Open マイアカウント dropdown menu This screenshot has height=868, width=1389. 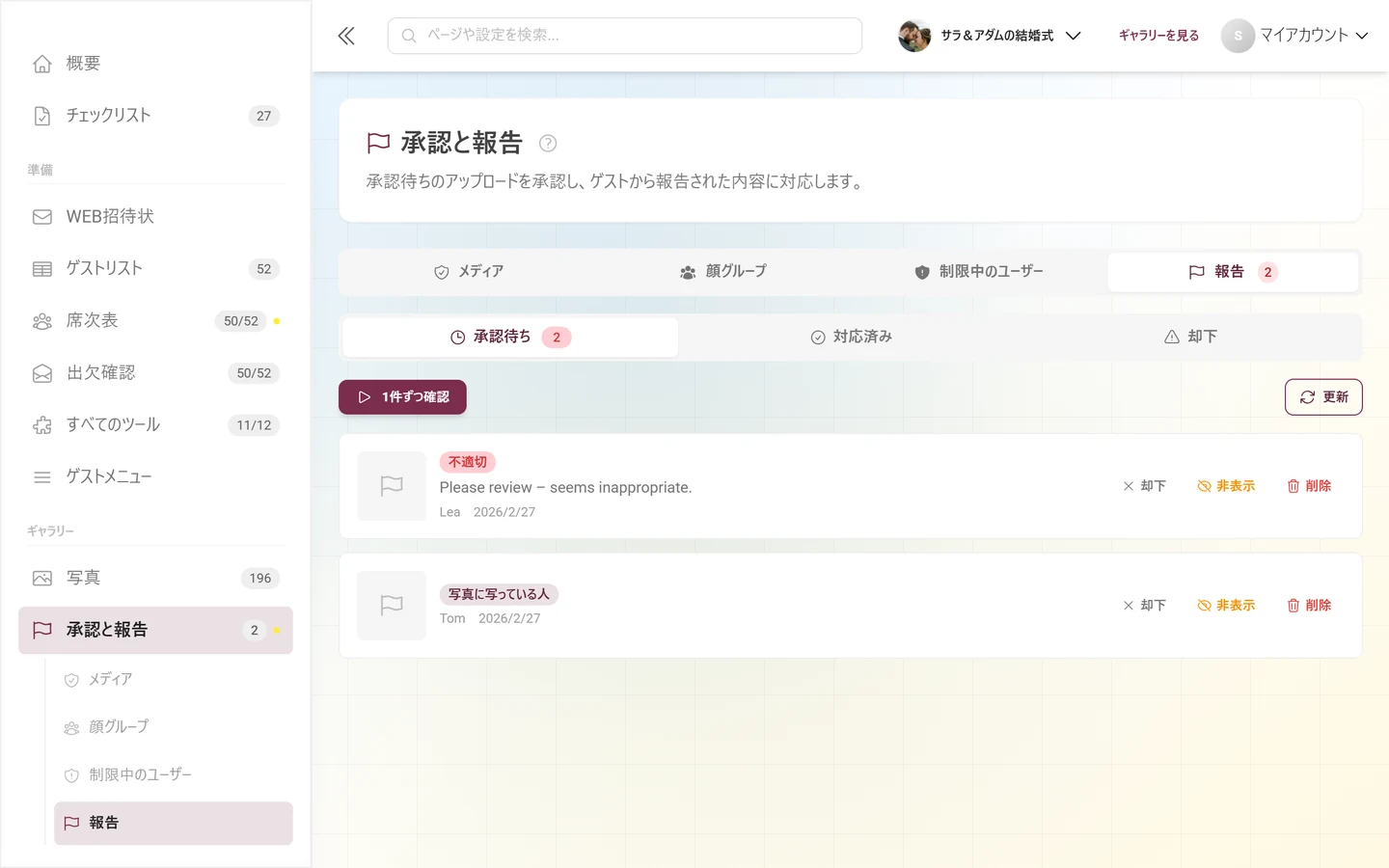pos(1295,36)
